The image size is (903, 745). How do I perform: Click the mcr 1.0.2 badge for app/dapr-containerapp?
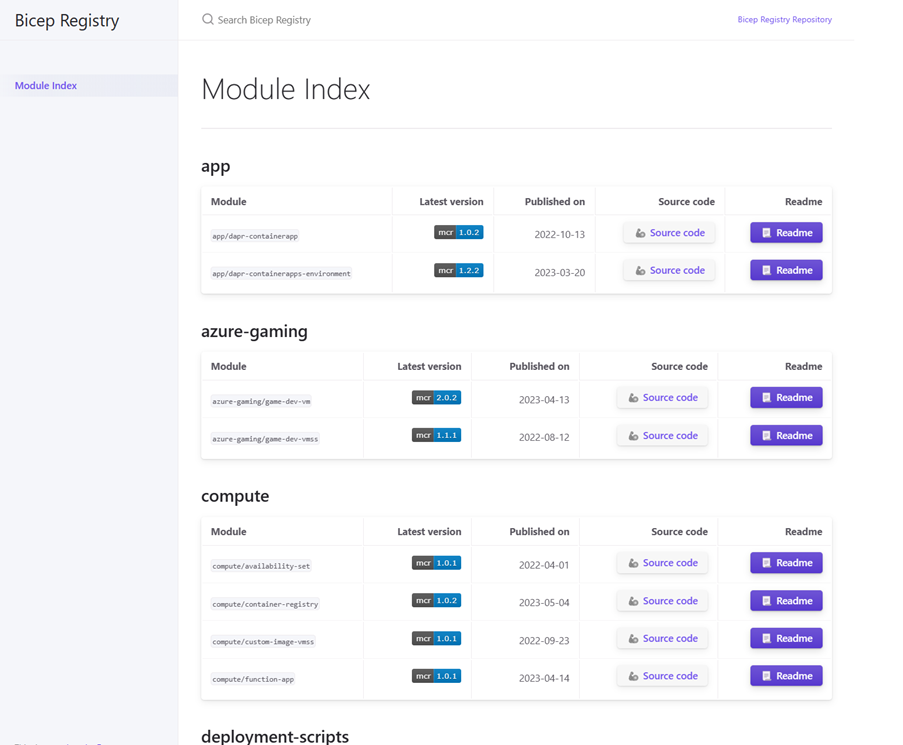coord(458,232)
